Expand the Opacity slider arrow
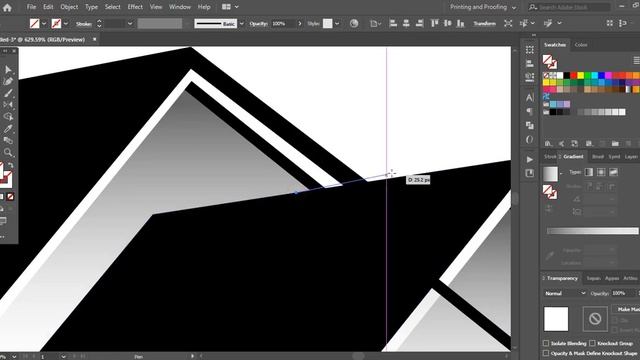Viewport: 640px width, 360px height. coord(300,24)
